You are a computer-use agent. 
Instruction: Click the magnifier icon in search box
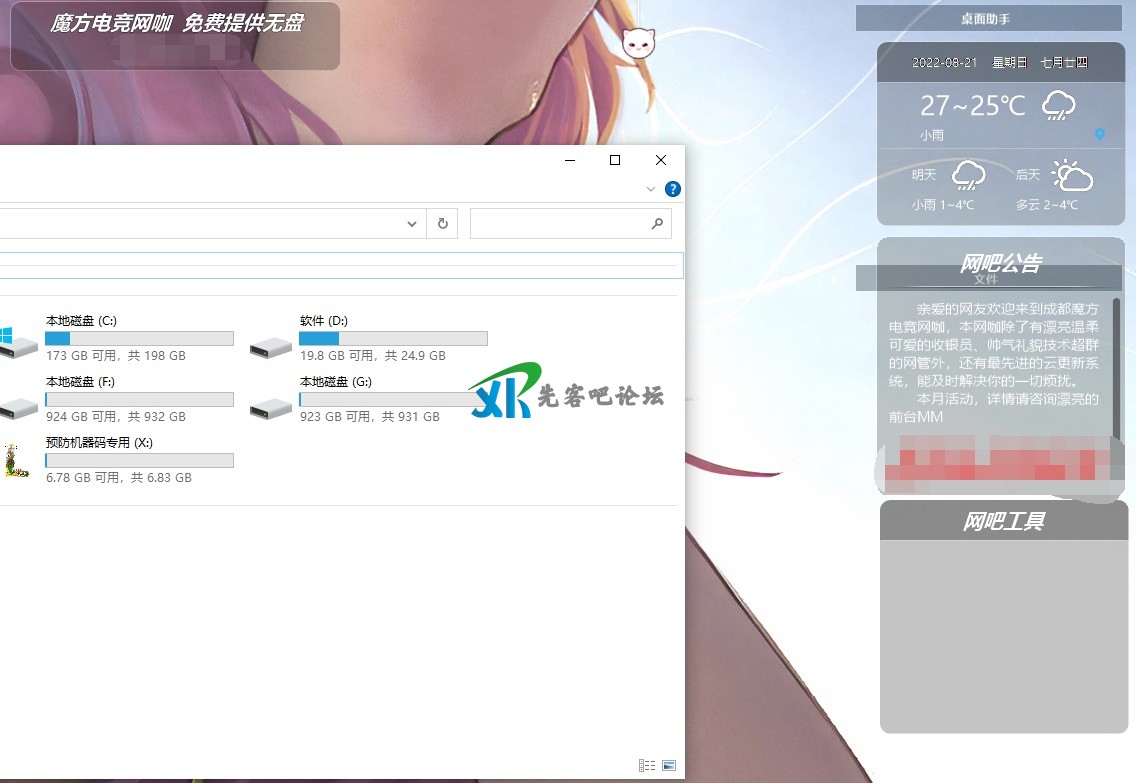click(x=657, y=224)
